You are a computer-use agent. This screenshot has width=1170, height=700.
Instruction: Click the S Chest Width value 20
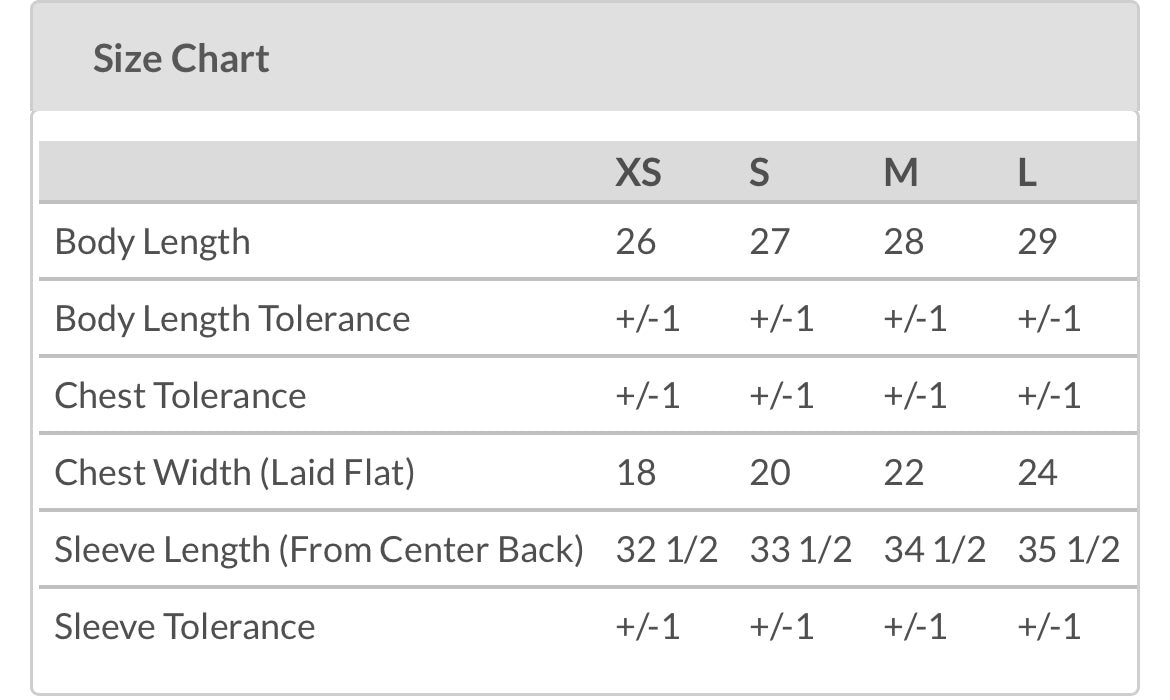click(x=770, y=472)
